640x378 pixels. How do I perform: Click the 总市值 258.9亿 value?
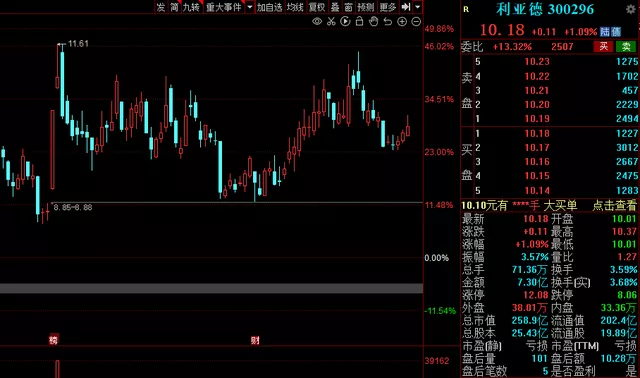point(530,320)
